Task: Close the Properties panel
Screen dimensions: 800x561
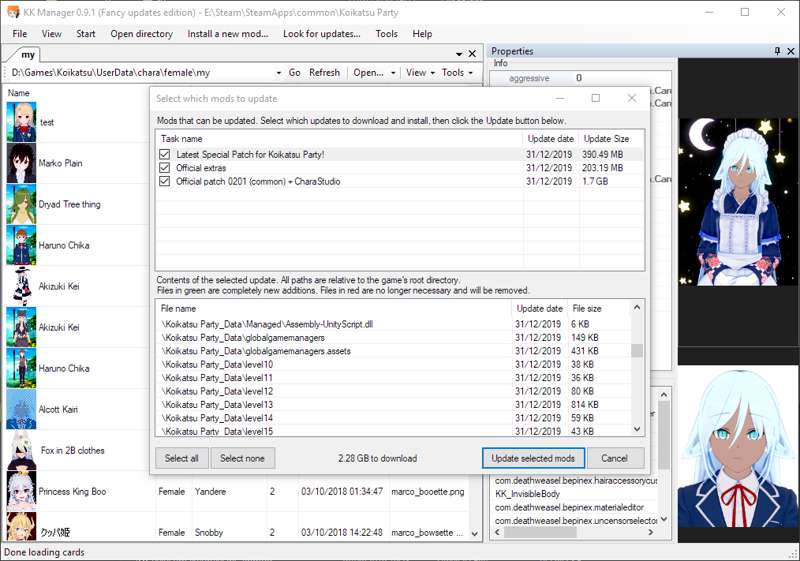Action: (x=790, y=51)
